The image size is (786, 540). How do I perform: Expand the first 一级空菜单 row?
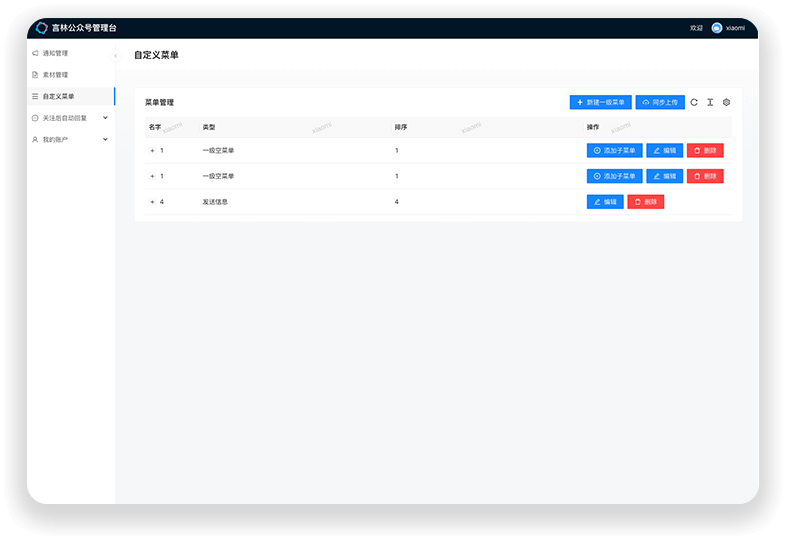152,150
